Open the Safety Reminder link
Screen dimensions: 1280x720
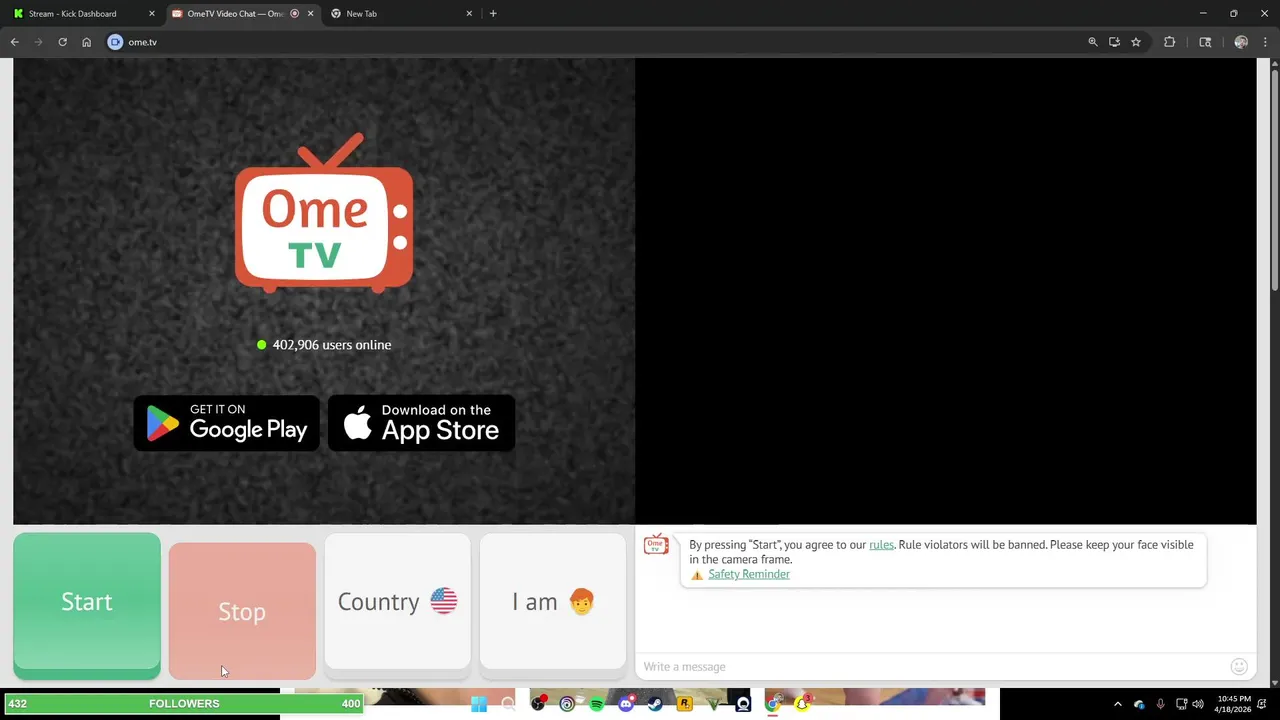[749, 574]
